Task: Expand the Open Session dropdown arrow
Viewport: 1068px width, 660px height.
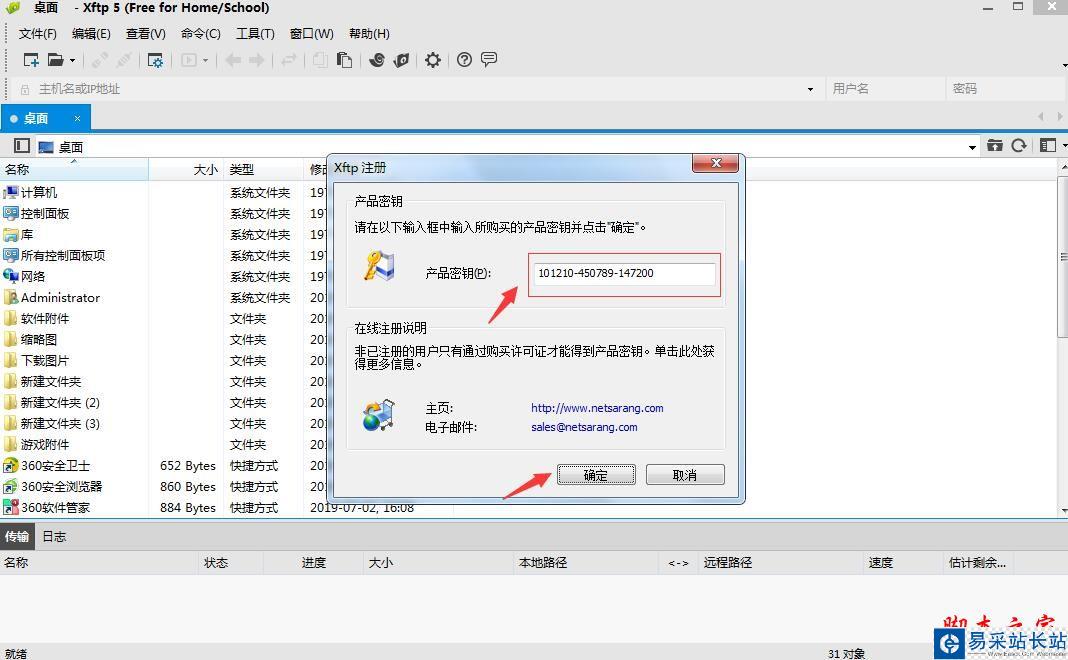Action: (x=72, y=61)
